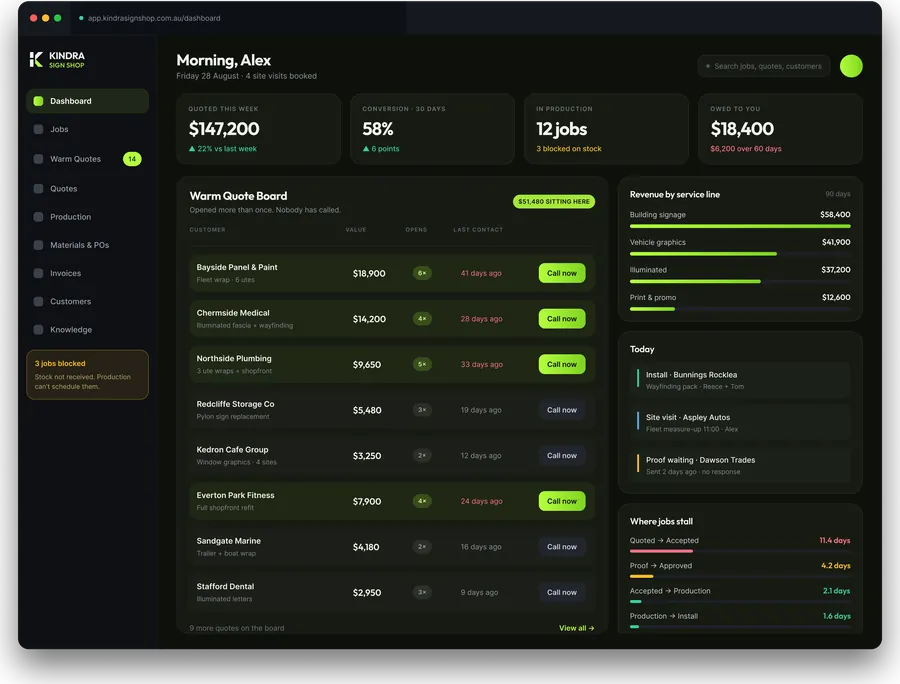
Task: Click '9 more quotes on the board'
Action: point(237,628)
